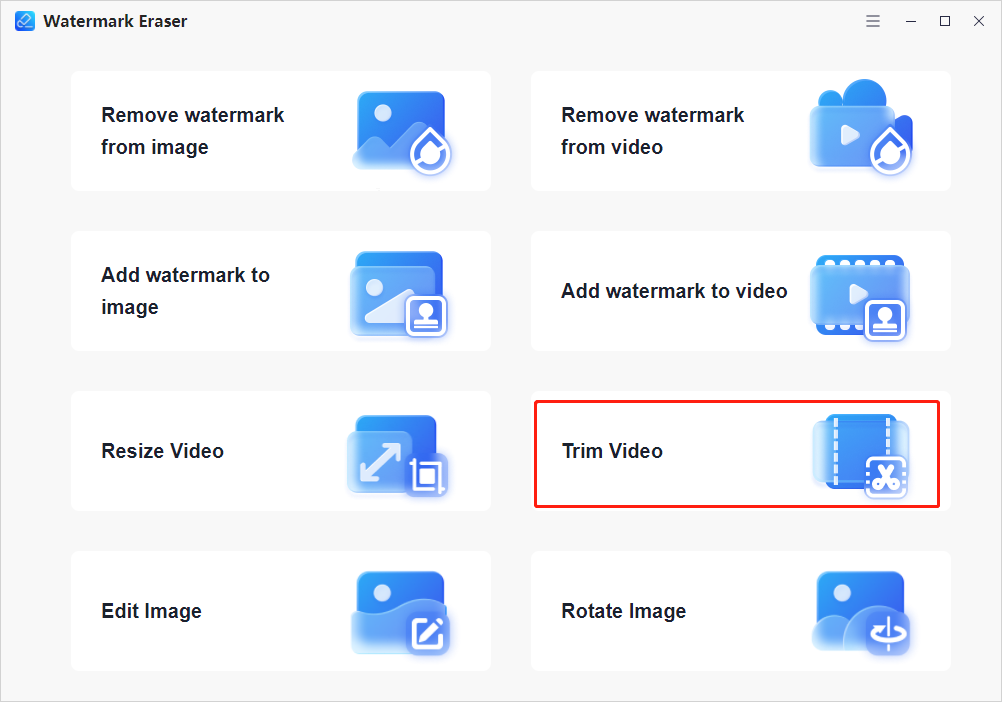Close the Watermark Eraser window
The height and width of the screenshot is (702, 1002).
[978, 21]
